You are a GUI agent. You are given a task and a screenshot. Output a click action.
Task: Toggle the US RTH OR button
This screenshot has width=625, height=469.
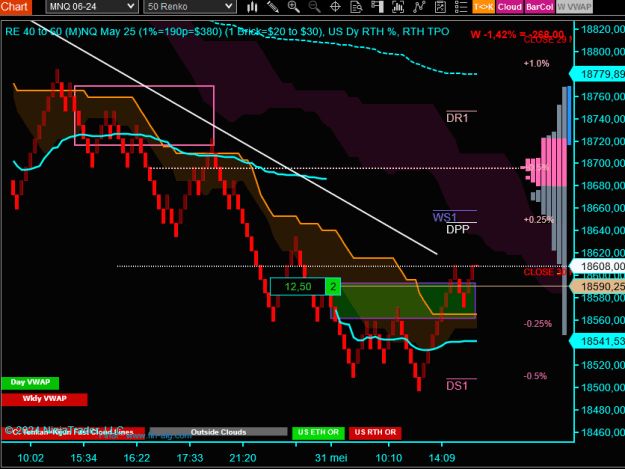[375, 433]
